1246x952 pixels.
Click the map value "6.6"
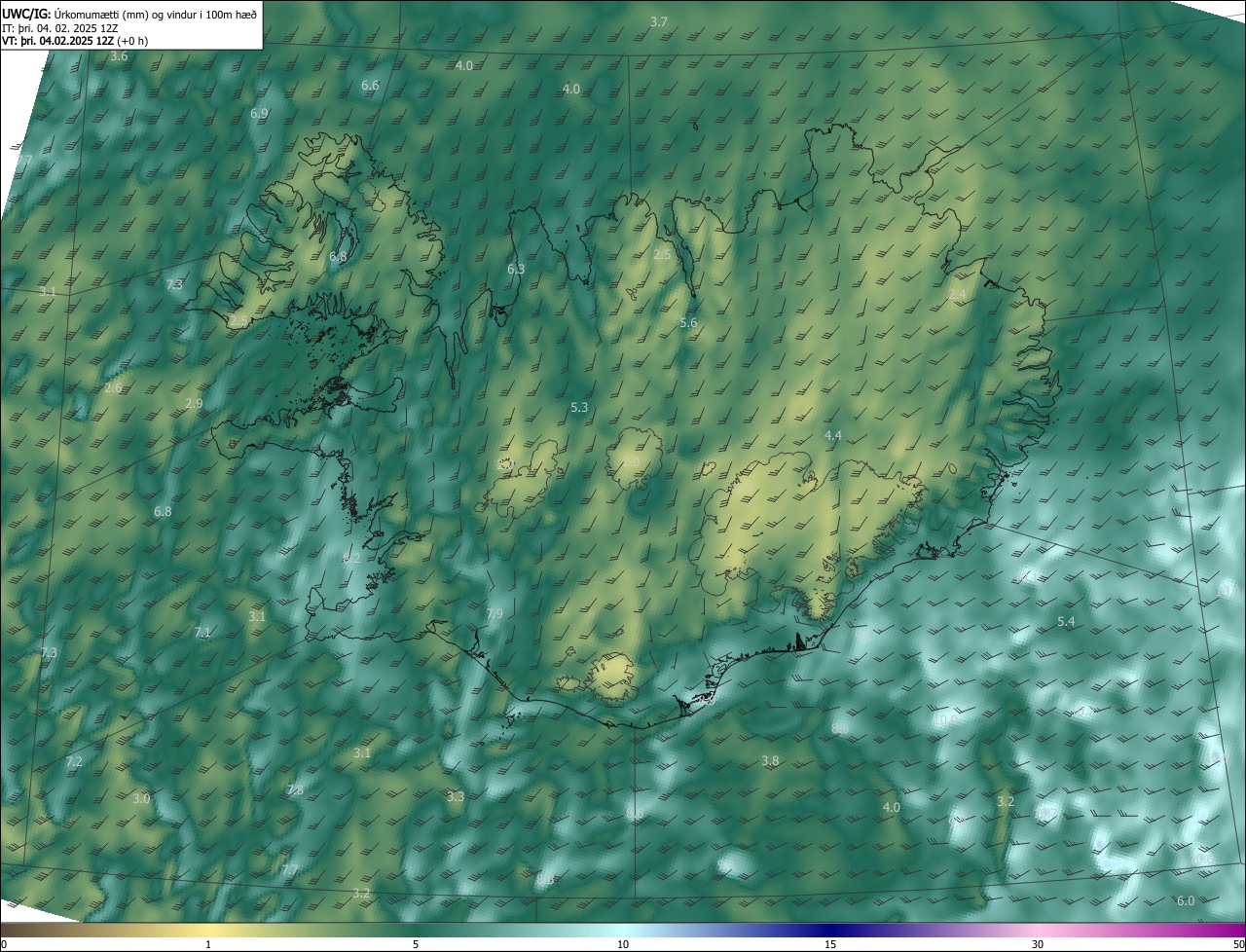(370, 86)
